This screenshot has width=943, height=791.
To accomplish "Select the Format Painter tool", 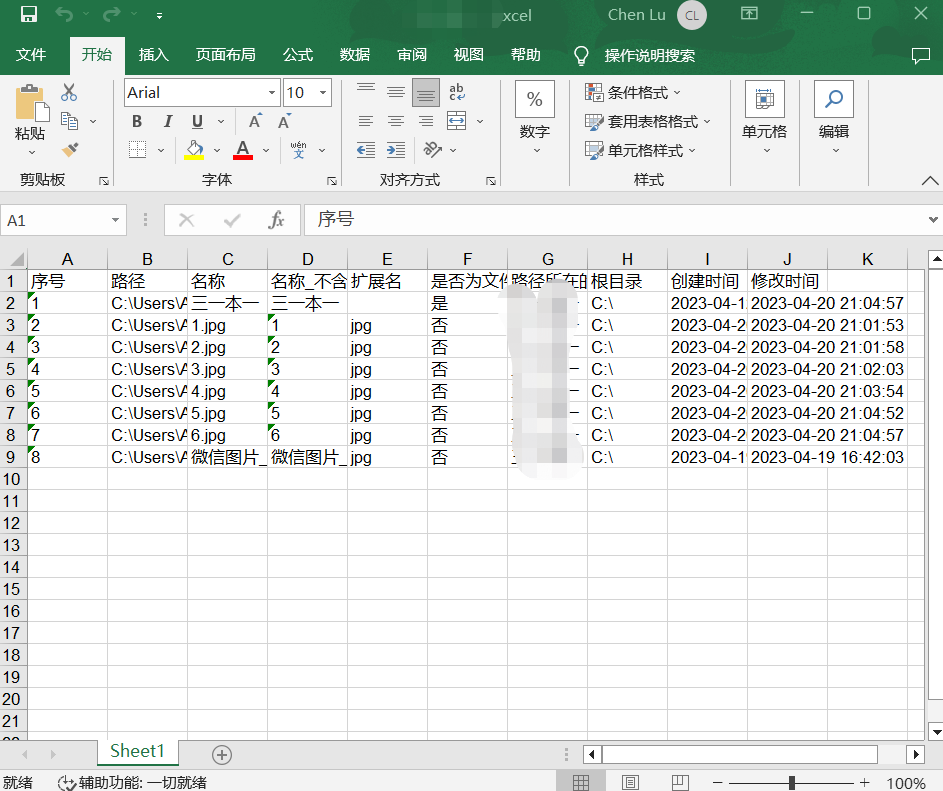I will pos(68,150).
